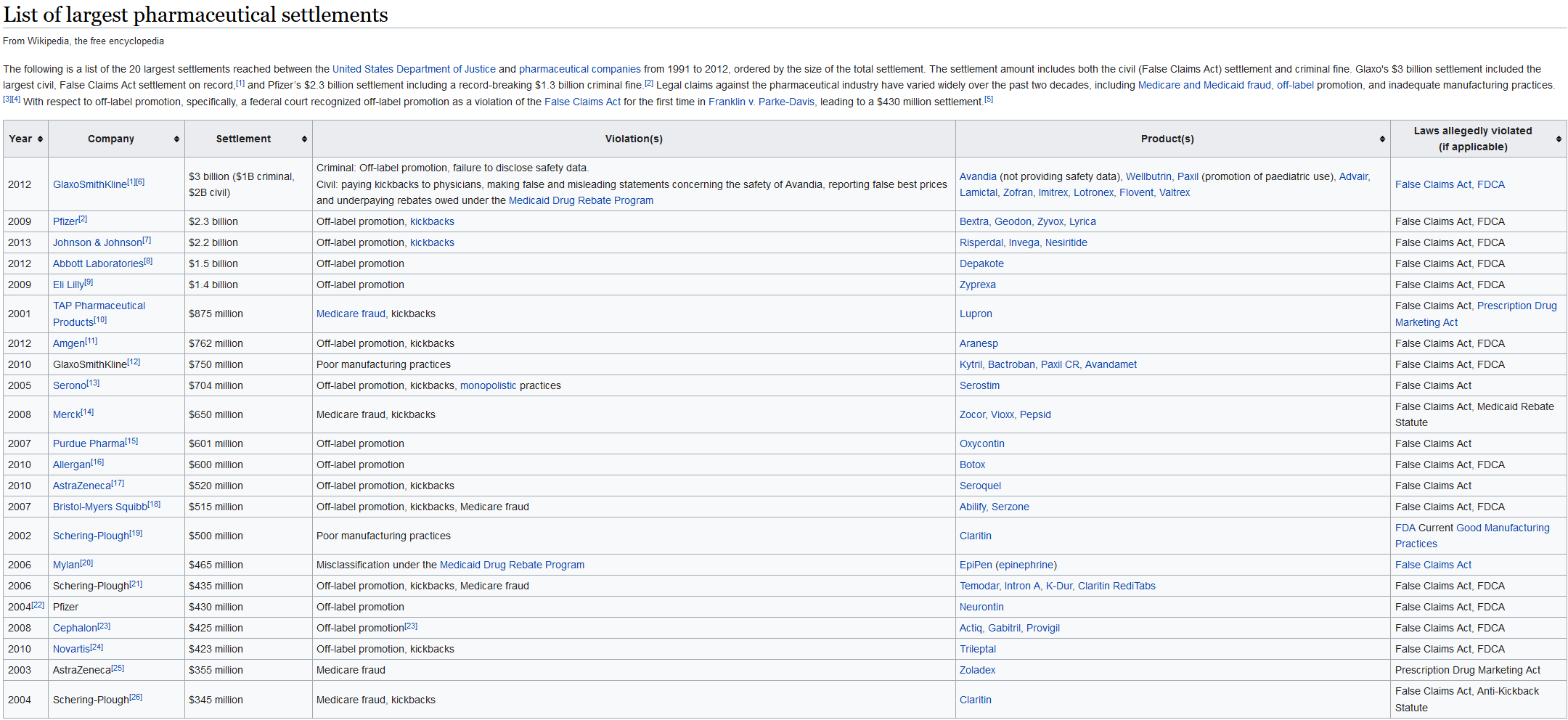The width and height of the screenshot is (1568, 720).
Task: Open the Medicare and Medicaid fraud link
Action: [x=1204, y=85]
